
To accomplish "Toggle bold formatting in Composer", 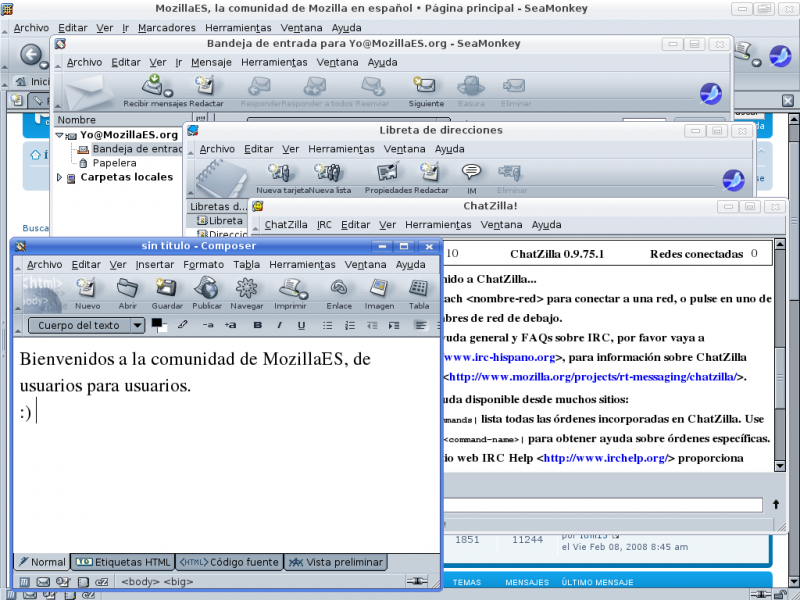I will pyautogui.click(x=258, y=325).
